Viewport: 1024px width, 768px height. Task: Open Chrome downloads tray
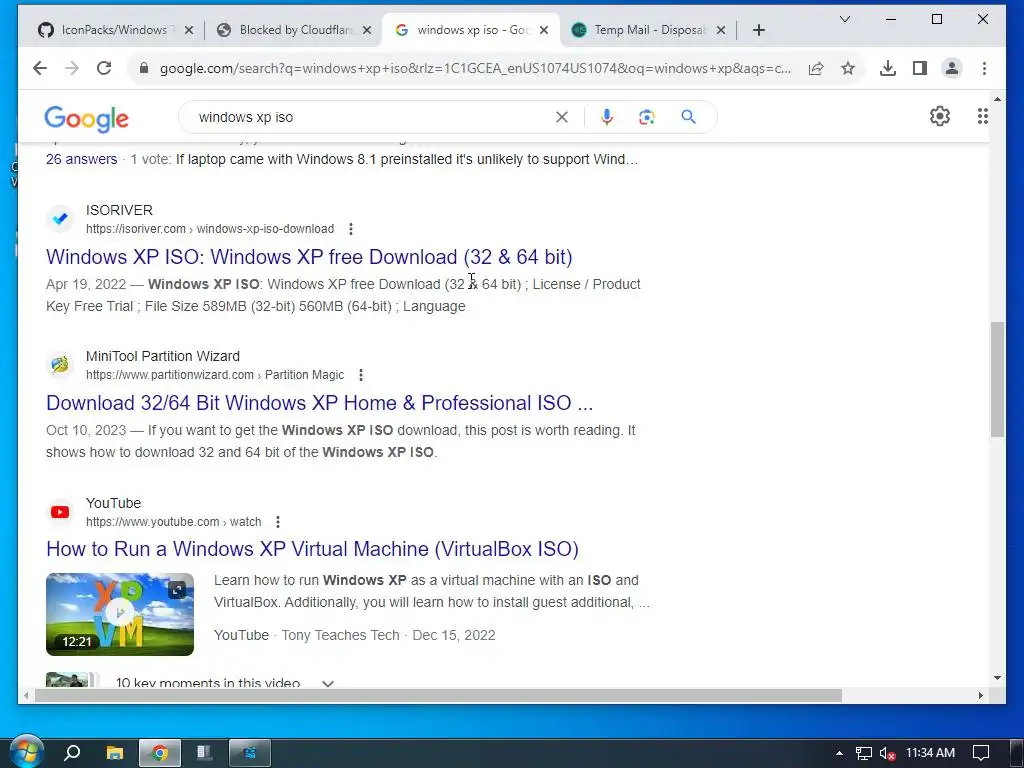(x=888, y=68)
